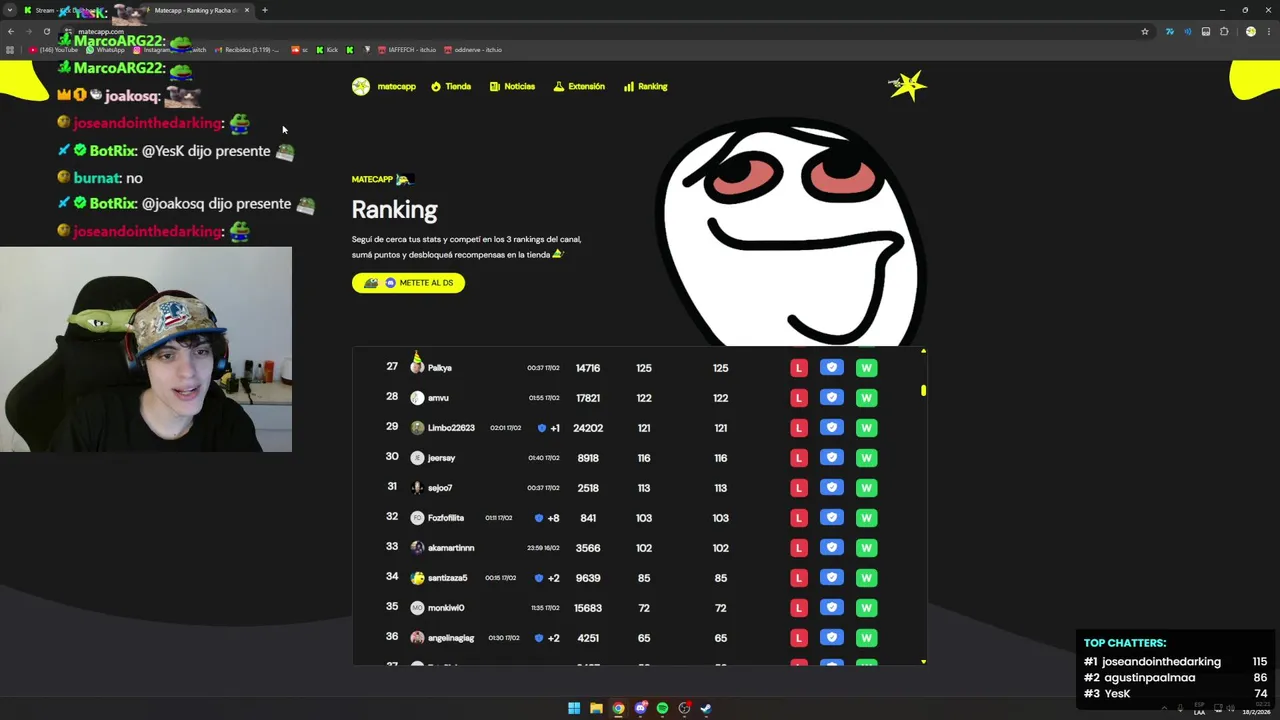The image size is (1280, 720).
Task: Click score 24202 in Limbo22623 row
Action: tap(588, 428)
